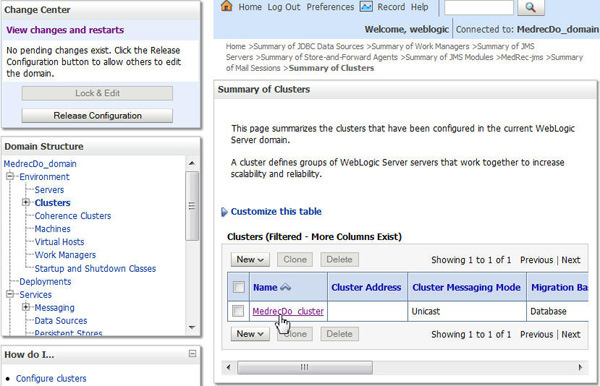
Task: Click the top Previous pagination link
Action: point(536,260)
